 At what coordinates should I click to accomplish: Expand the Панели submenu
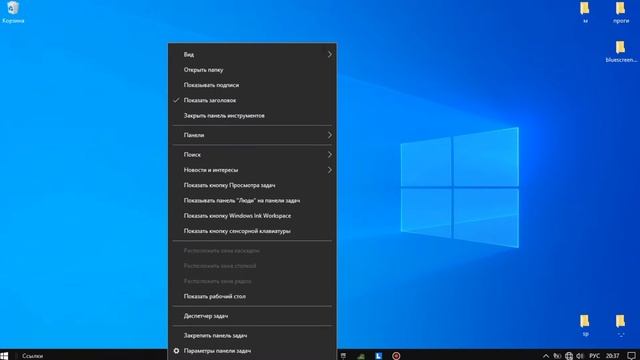[252, 135]
